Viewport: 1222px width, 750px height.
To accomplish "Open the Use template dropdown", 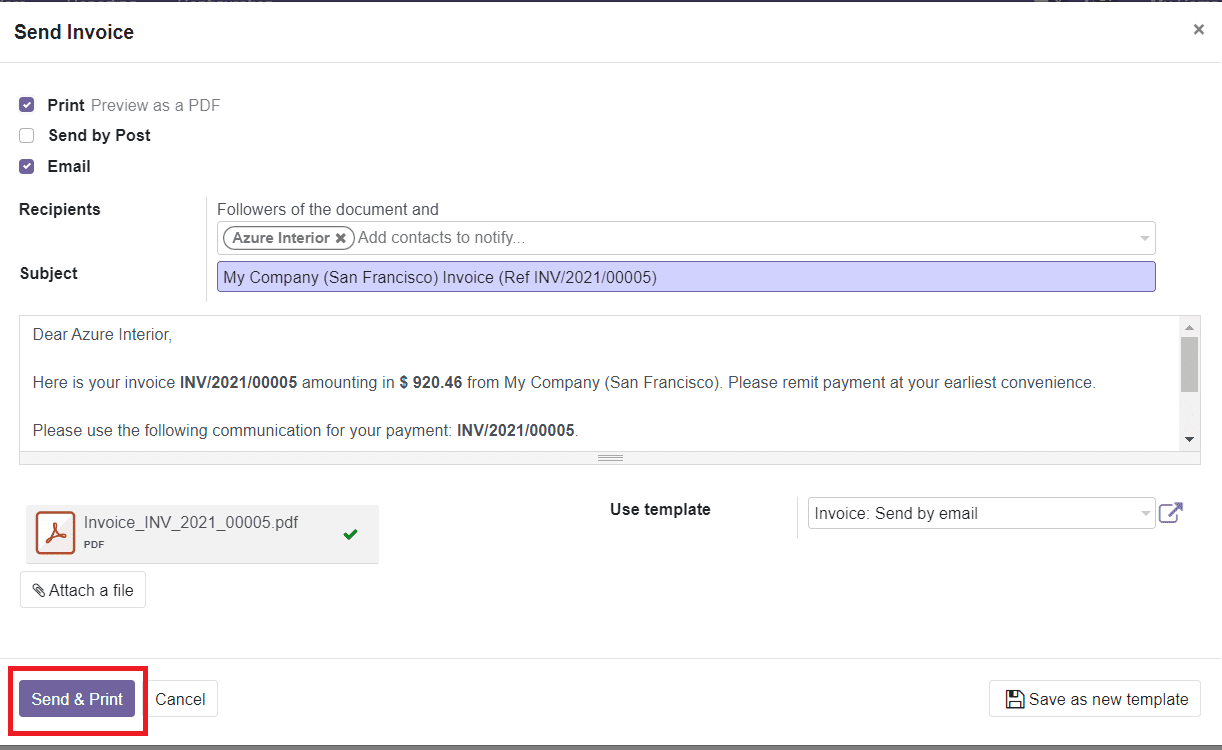I will [1146, 513].
